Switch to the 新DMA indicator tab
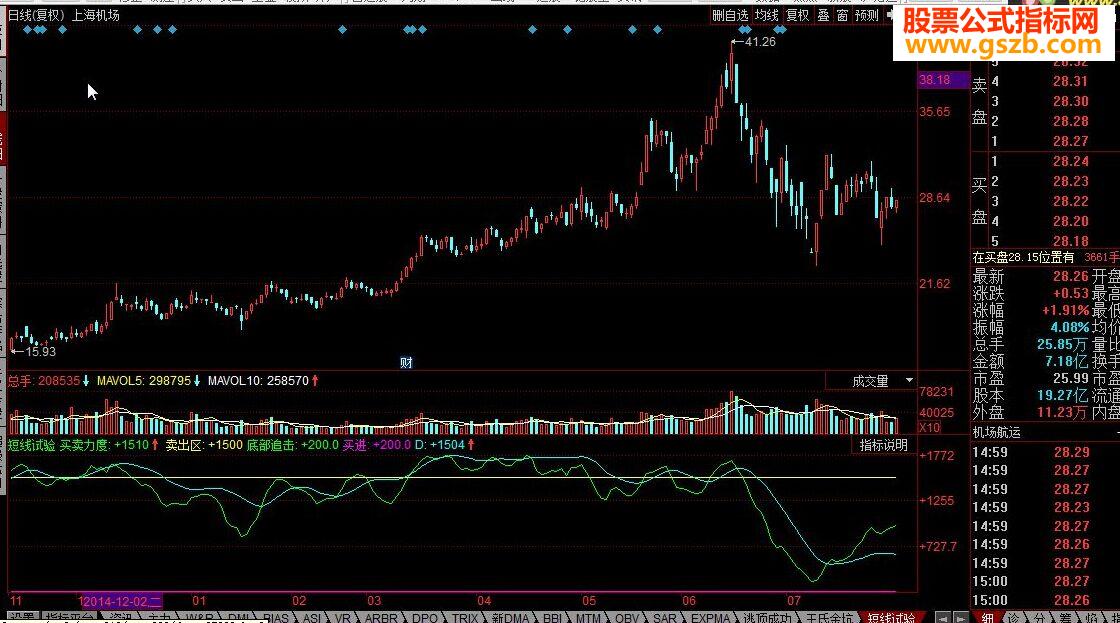 pyautogui.click(x=510, y=617)
